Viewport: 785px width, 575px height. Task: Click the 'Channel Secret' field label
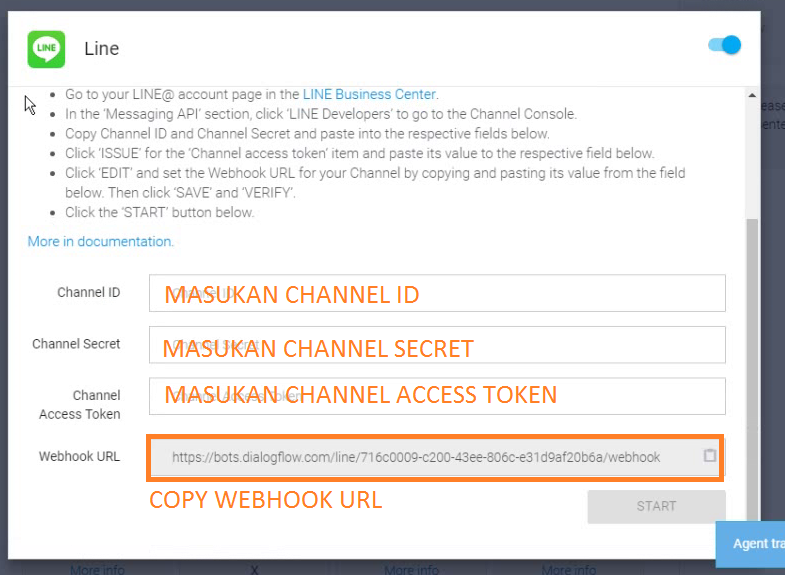click(76, 344)
